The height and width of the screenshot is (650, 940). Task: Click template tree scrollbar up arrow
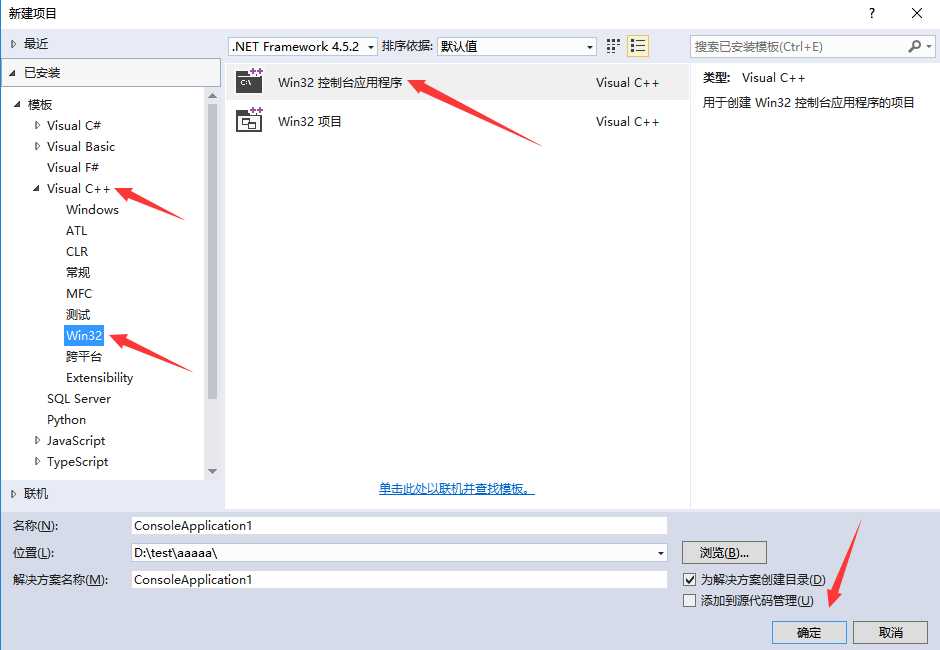coord(212,95)
